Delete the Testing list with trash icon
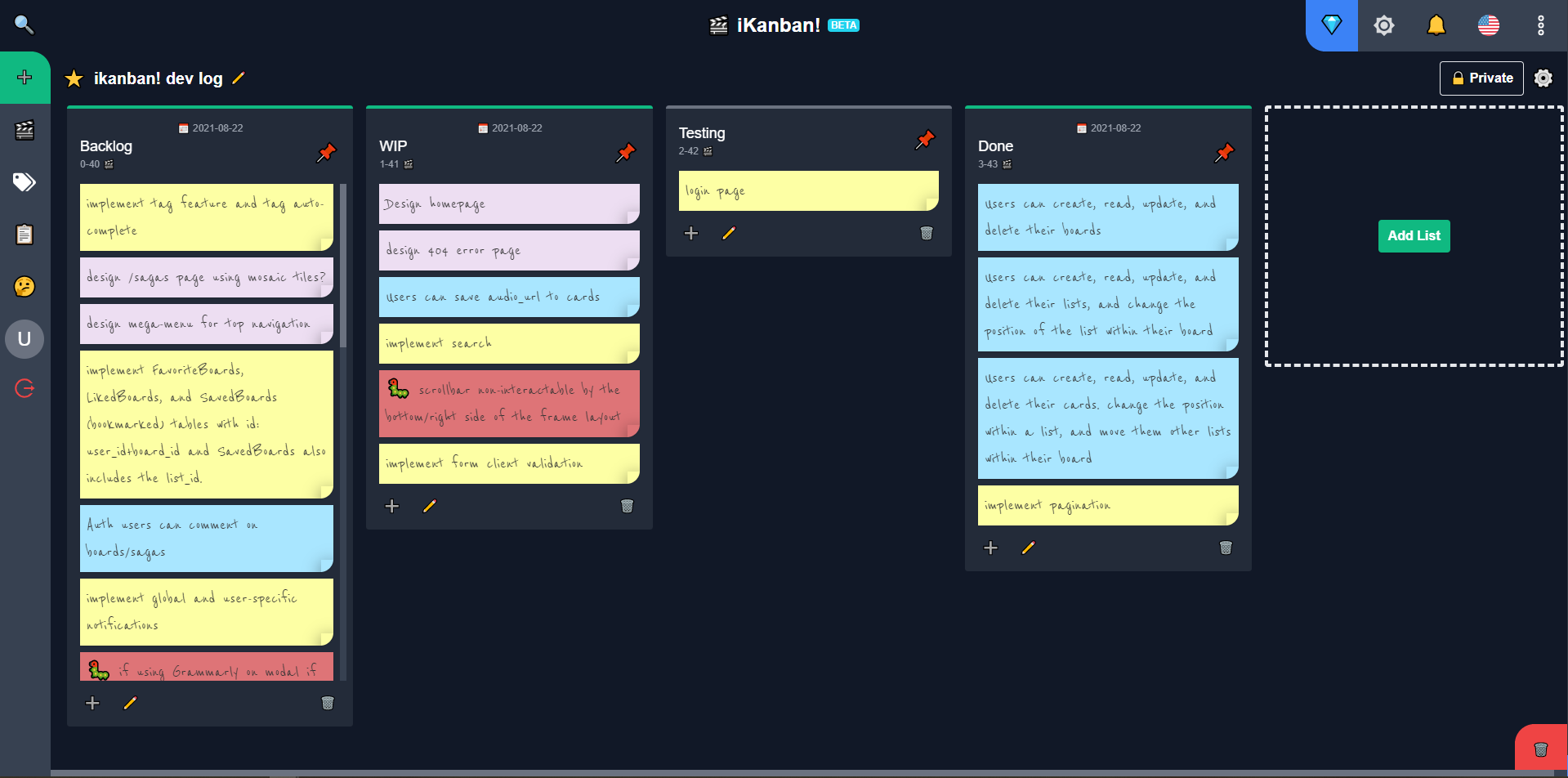The width and height of the screenshot is (1568, 778). (x=927, y=233)
